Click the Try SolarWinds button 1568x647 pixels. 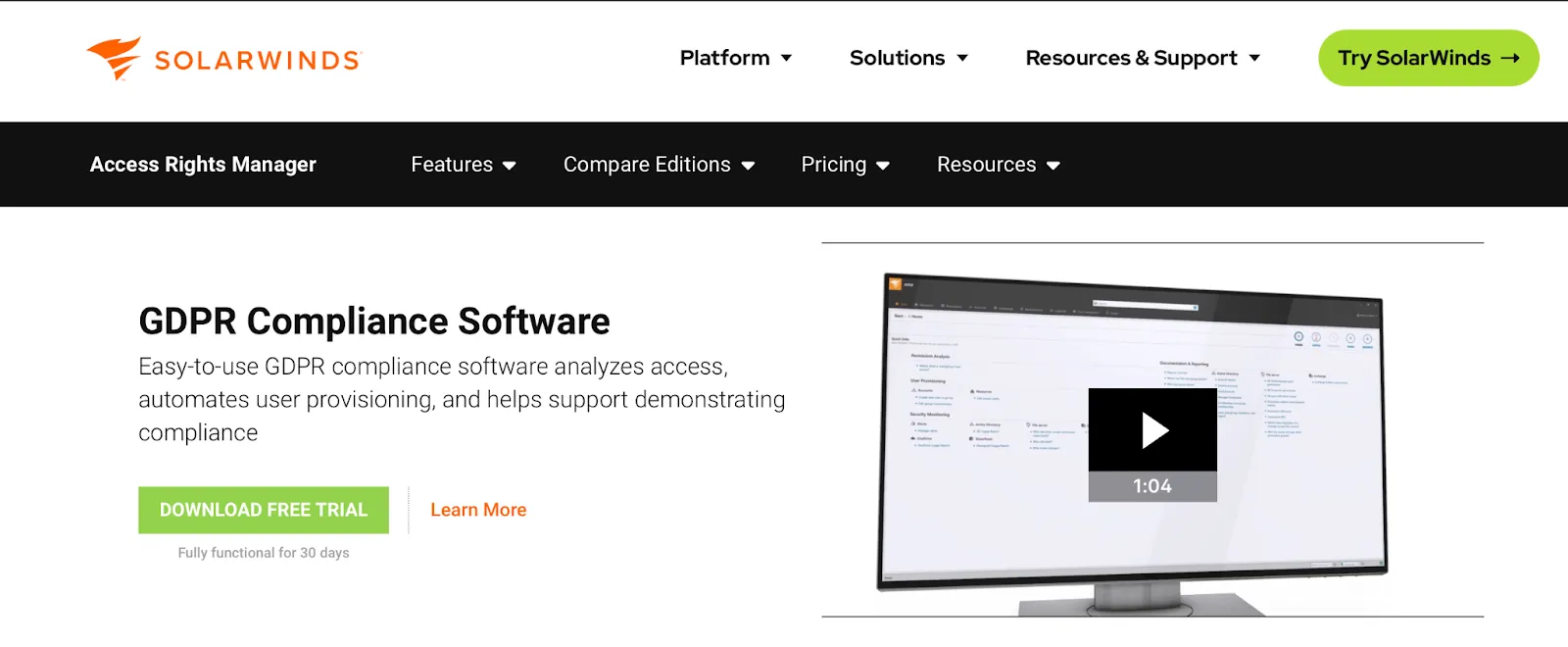point(1429,58)
